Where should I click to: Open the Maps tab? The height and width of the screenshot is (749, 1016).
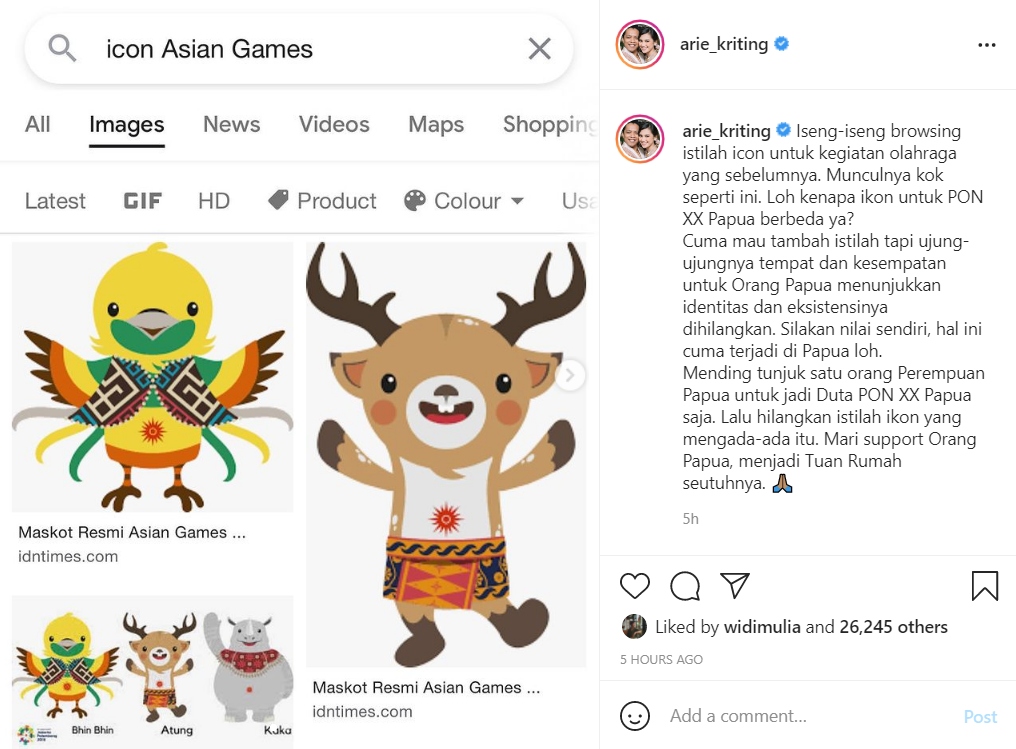tap(435, 124)
